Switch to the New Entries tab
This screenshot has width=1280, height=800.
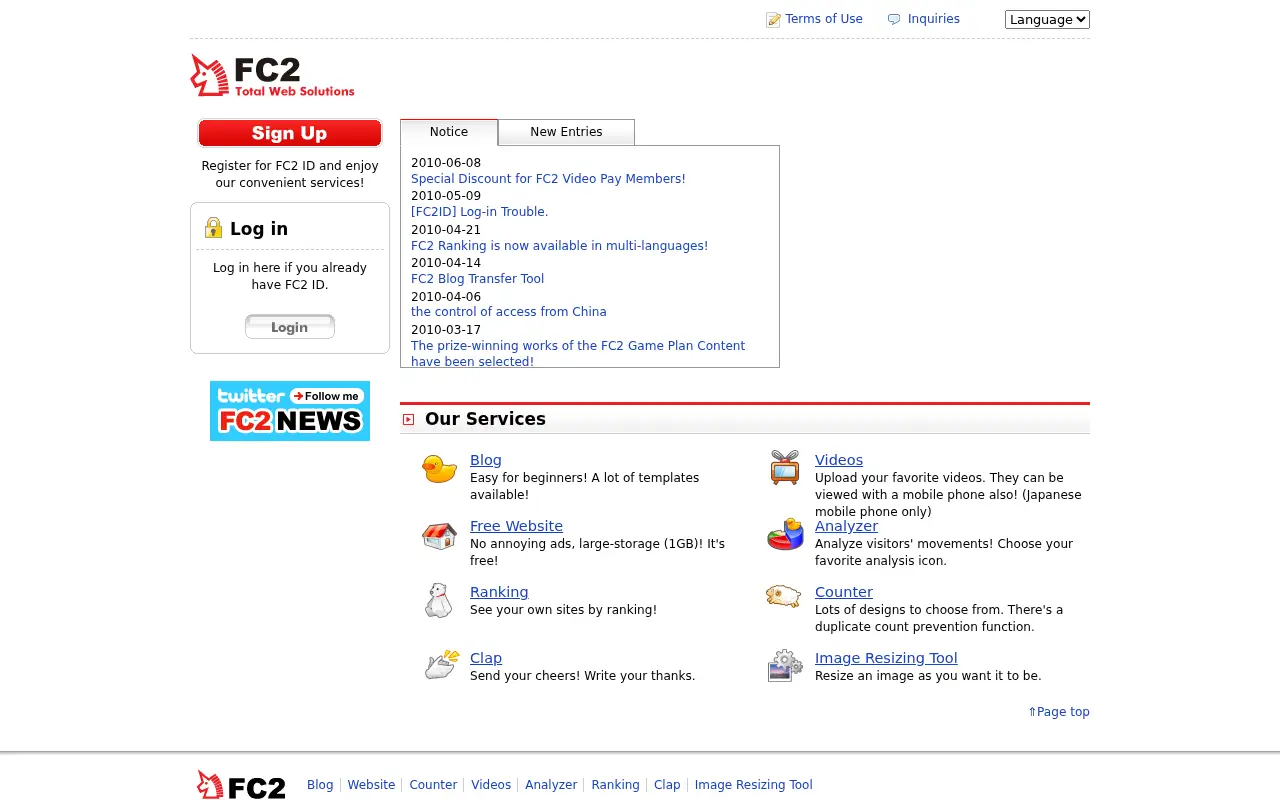point(566,132)
